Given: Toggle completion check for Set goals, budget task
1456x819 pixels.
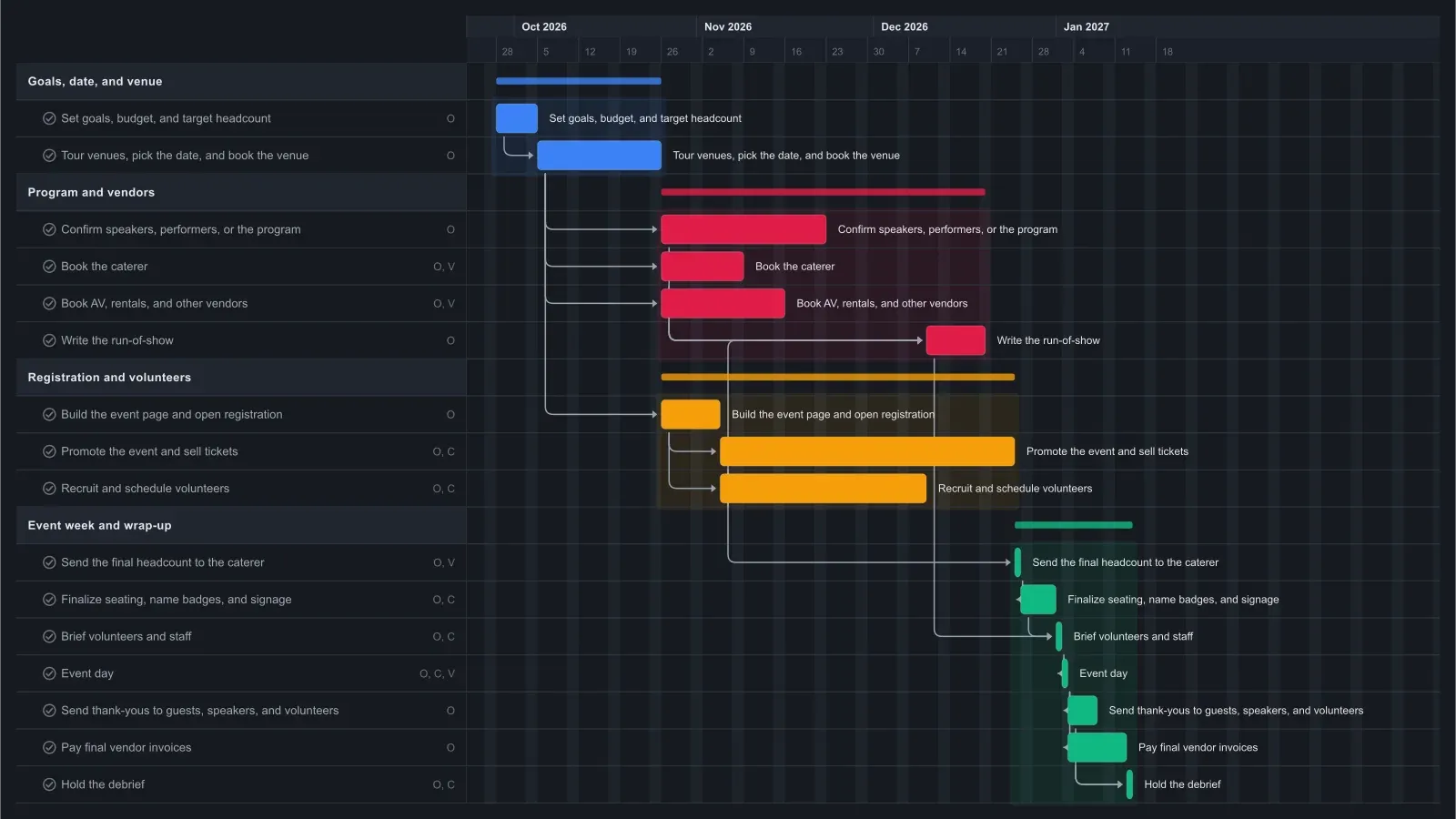Looking at the screenshot, I should pos(49,118).
